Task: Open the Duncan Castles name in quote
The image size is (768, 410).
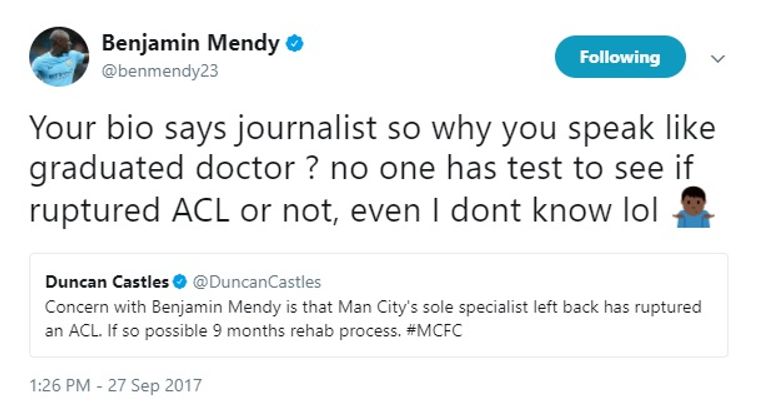Action: (106, 282)
